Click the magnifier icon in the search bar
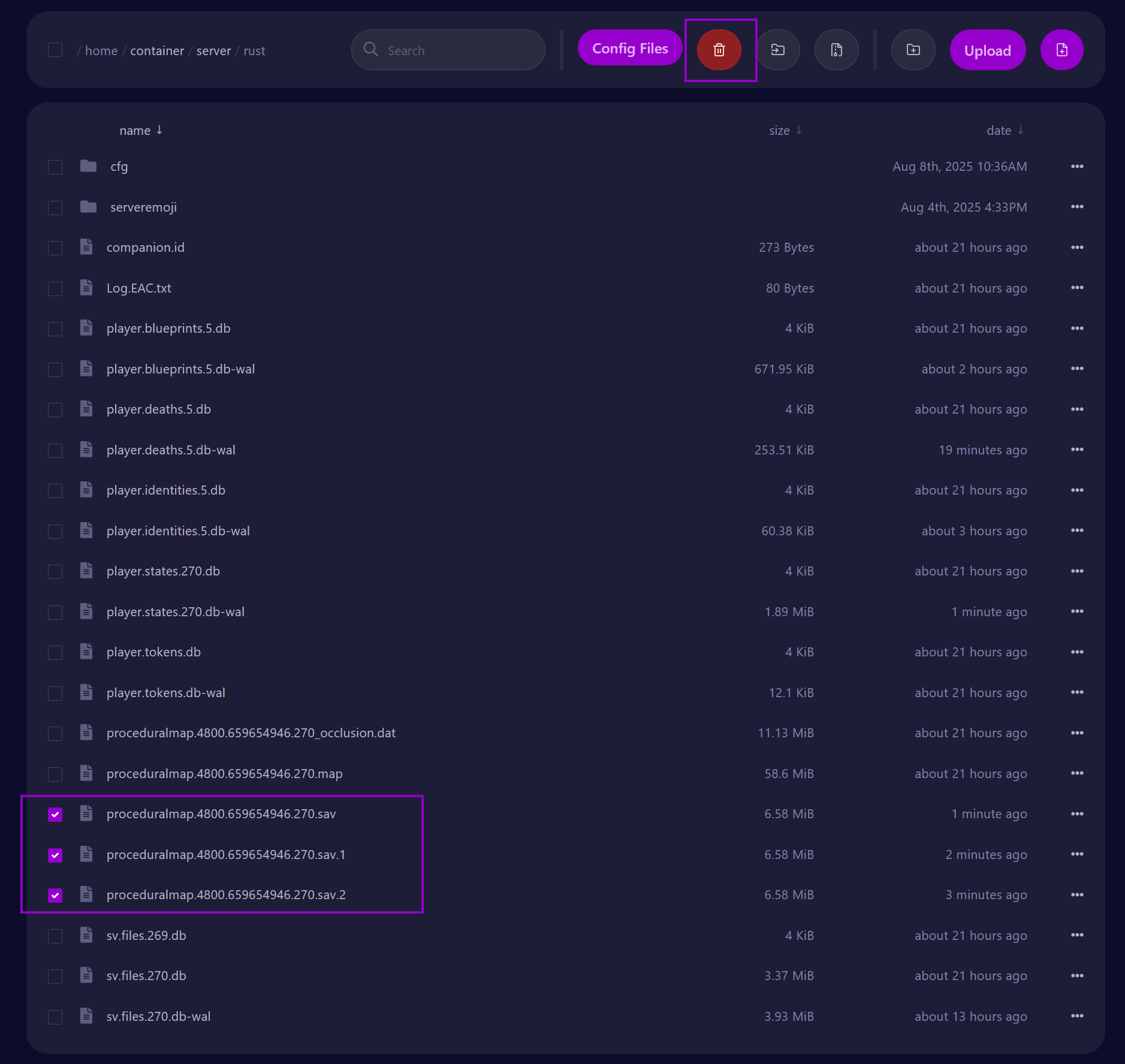The width and height of the screenshot is (1125, 1064). click(370, 50)
